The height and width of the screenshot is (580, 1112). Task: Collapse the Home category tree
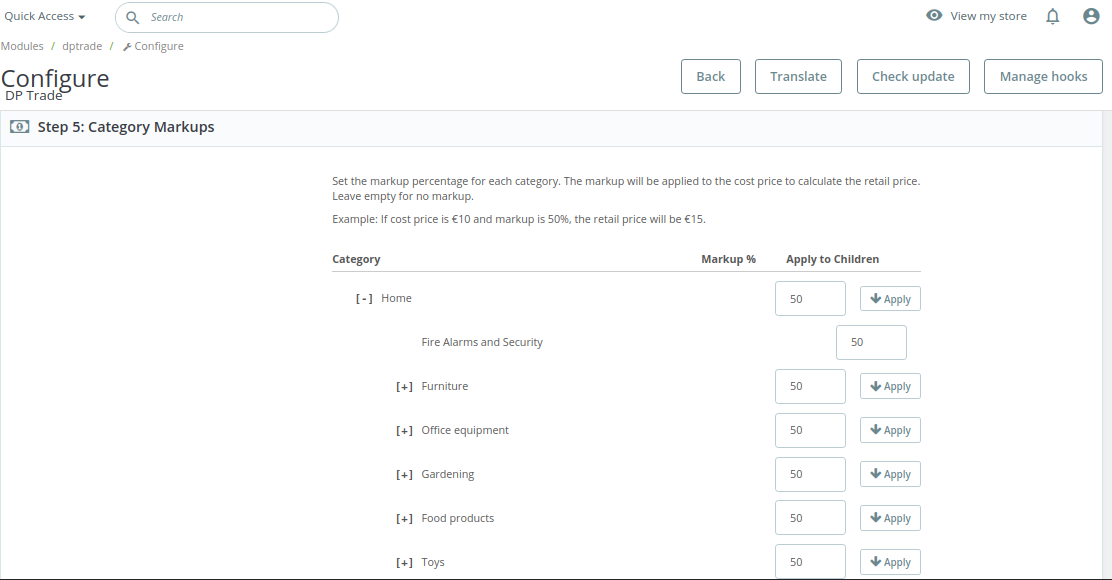click(x=364, y=299)
